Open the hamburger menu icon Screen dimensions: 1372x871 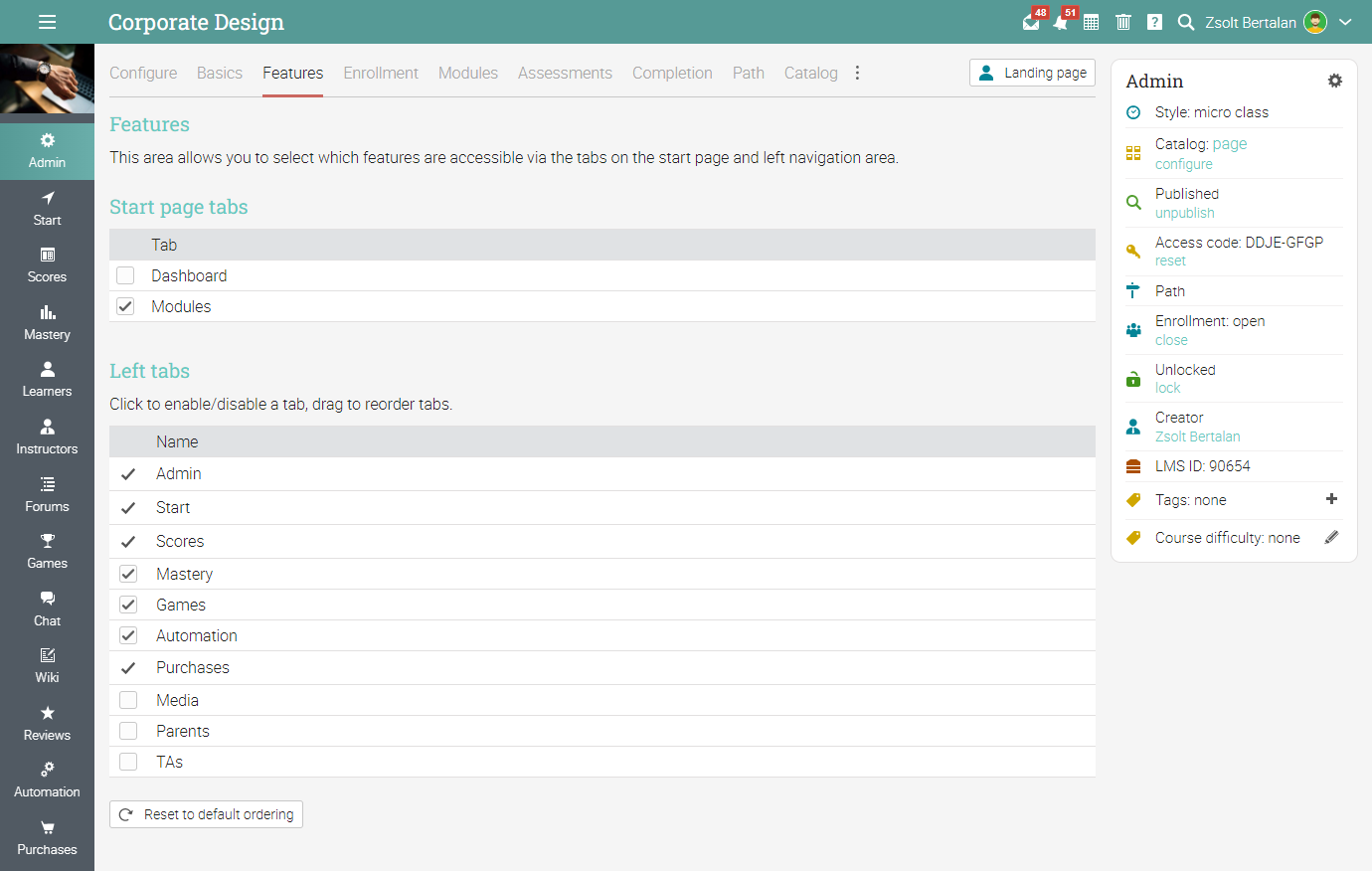[47, 22]
